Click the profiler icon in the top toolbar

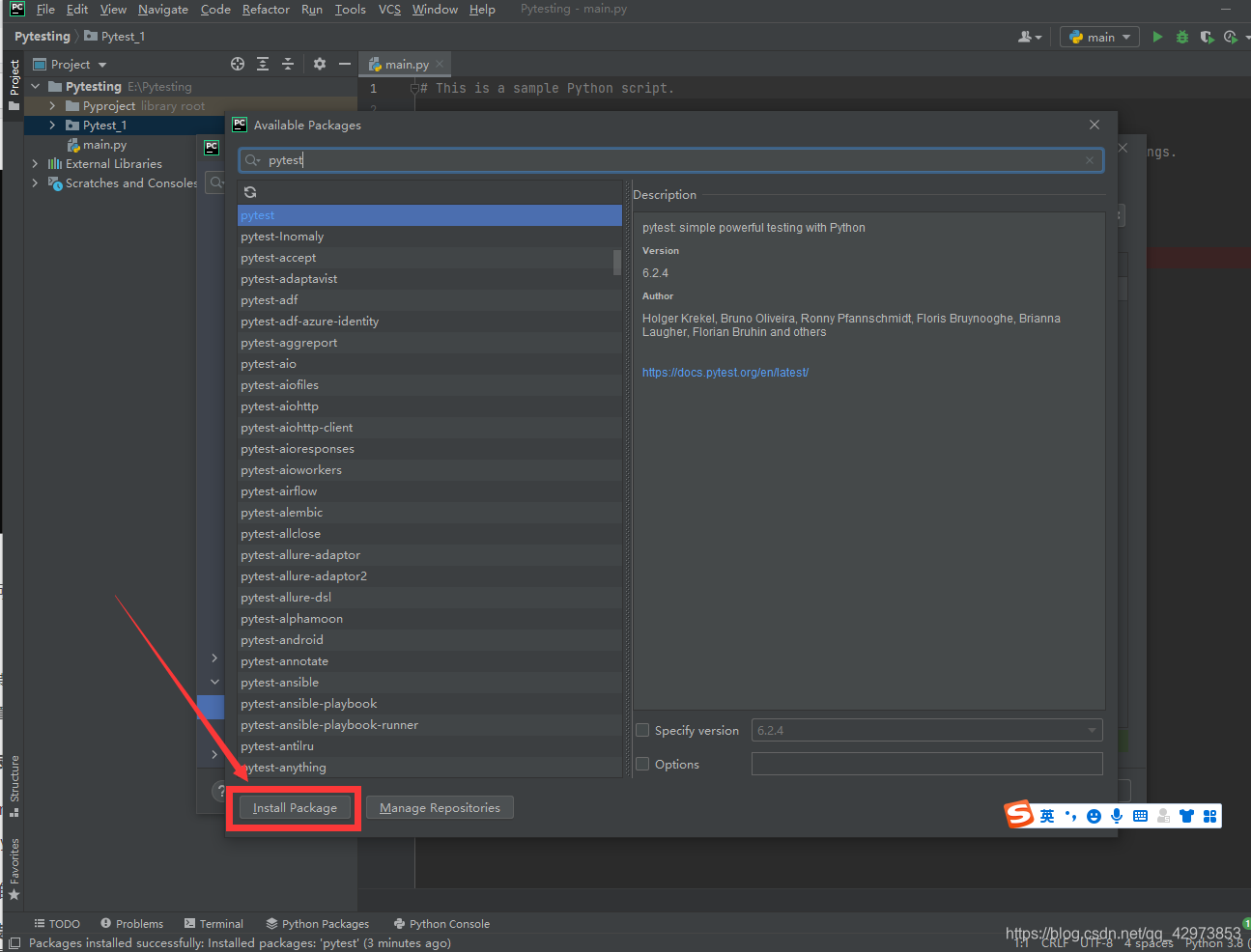pos(1231,37)
